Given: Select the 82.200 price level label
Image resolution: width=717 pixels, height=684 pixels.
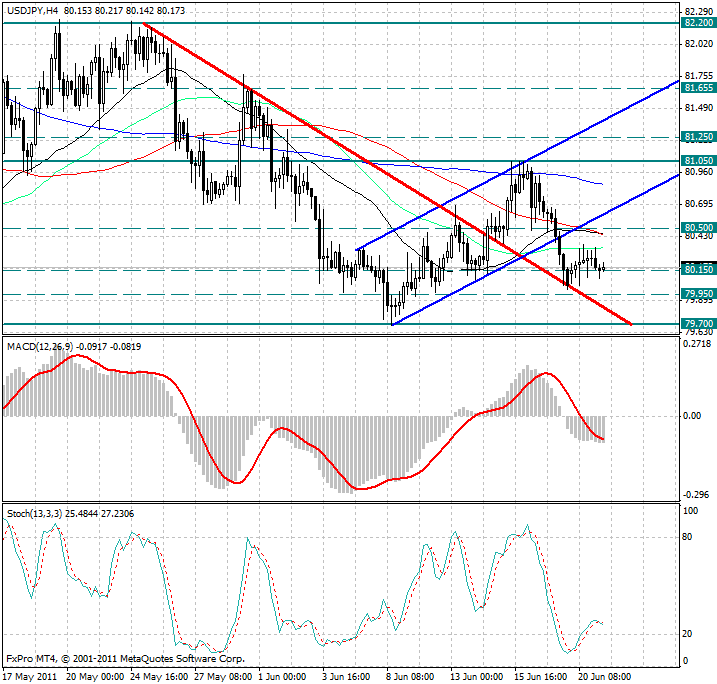Looking at the screenshot, I should (x=697, y=22).
